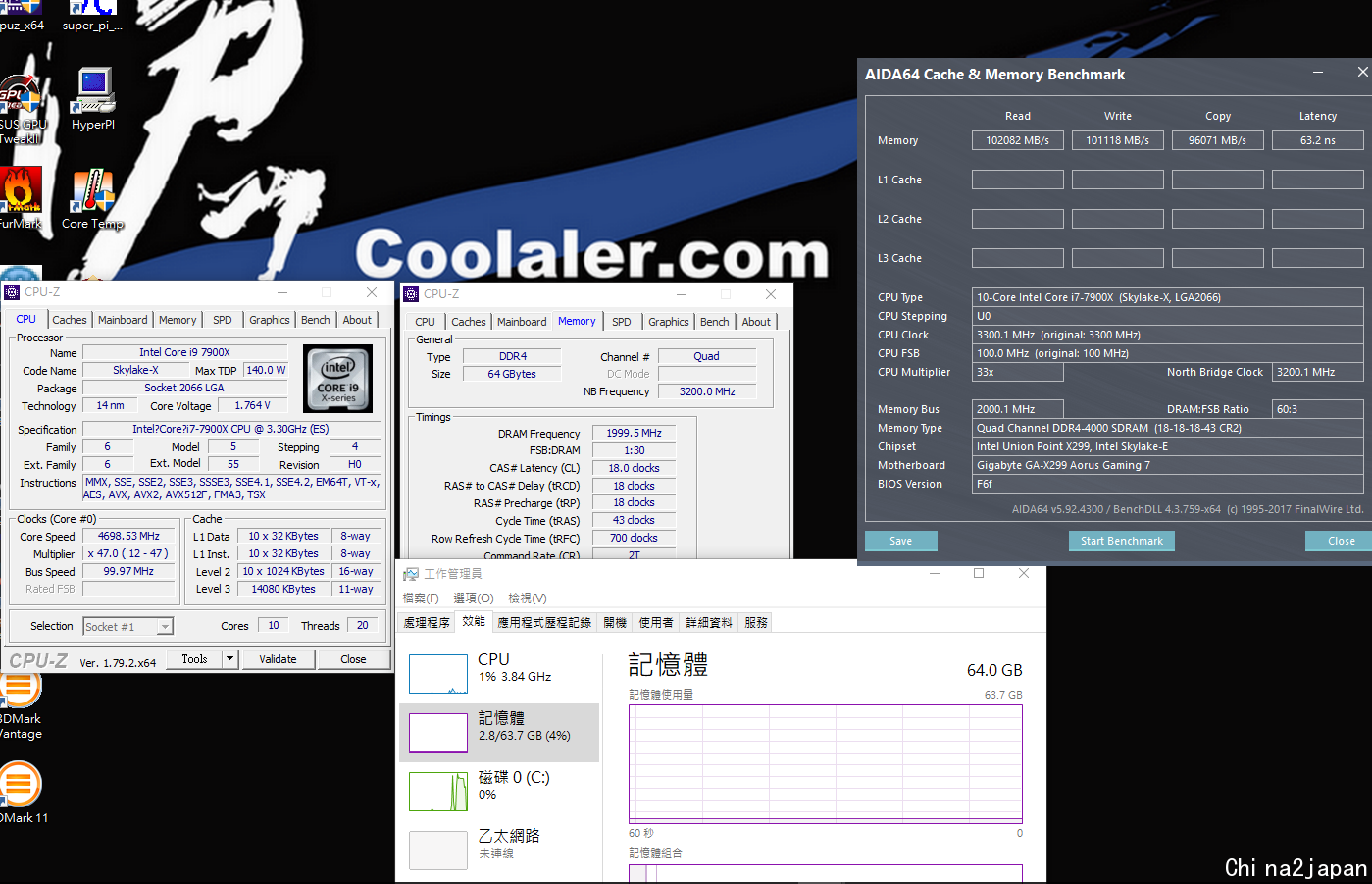Open ASUS GPU Tweak desktop icon
This screenshot has width=1372, height=884.
coord(20,98)
